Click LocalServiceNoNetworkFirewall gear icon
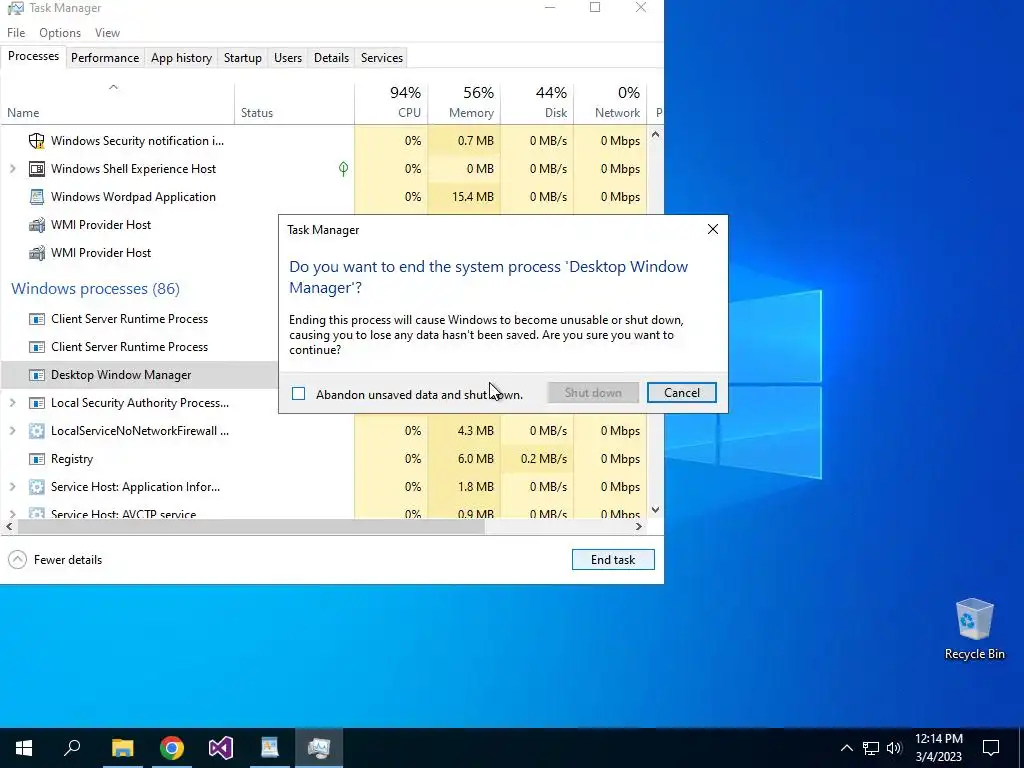The height and width of the screenshot is (768, 1024). (37, 431)
